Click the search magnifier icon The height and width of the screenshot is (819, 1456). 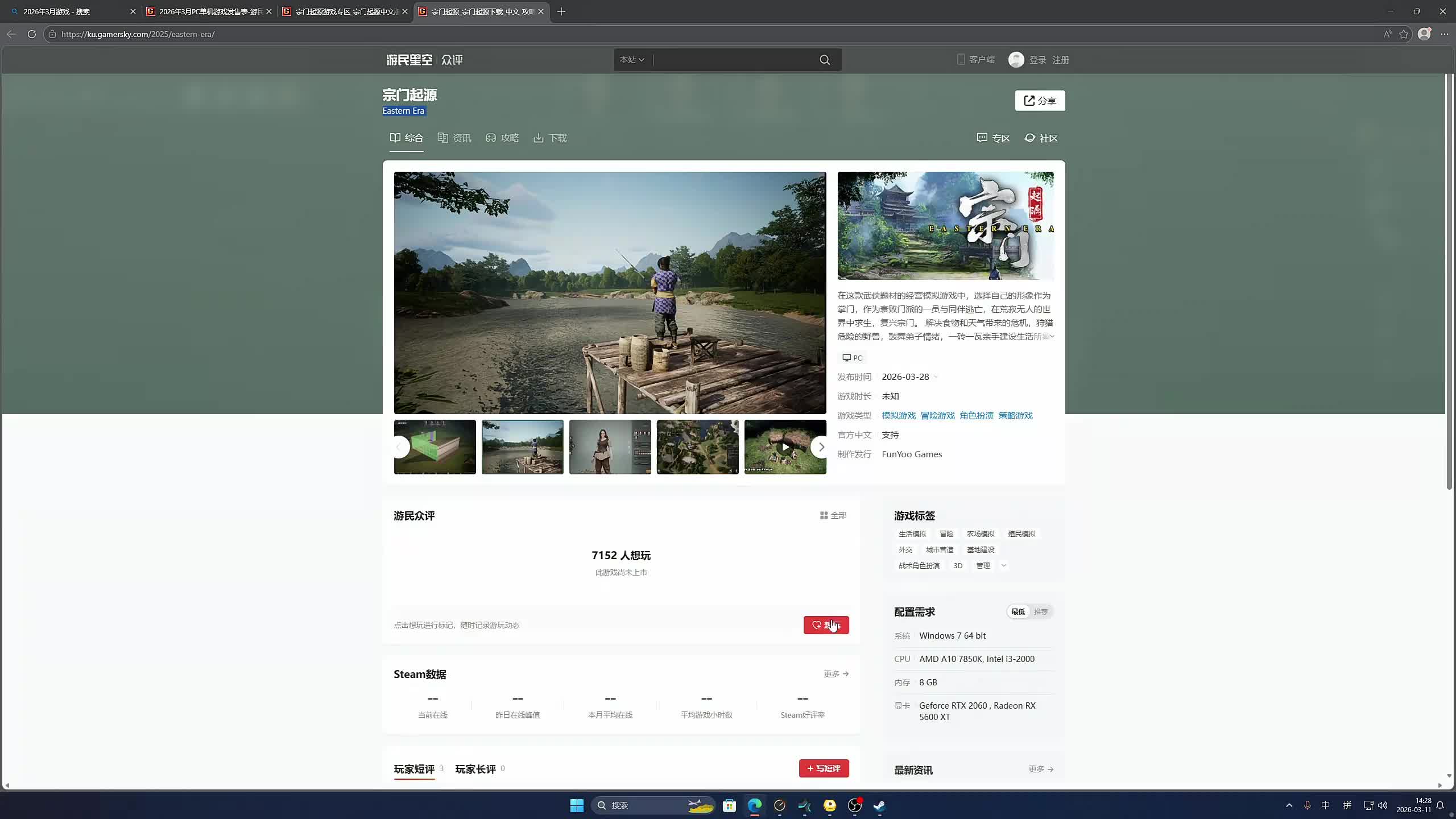coord(824,60)
